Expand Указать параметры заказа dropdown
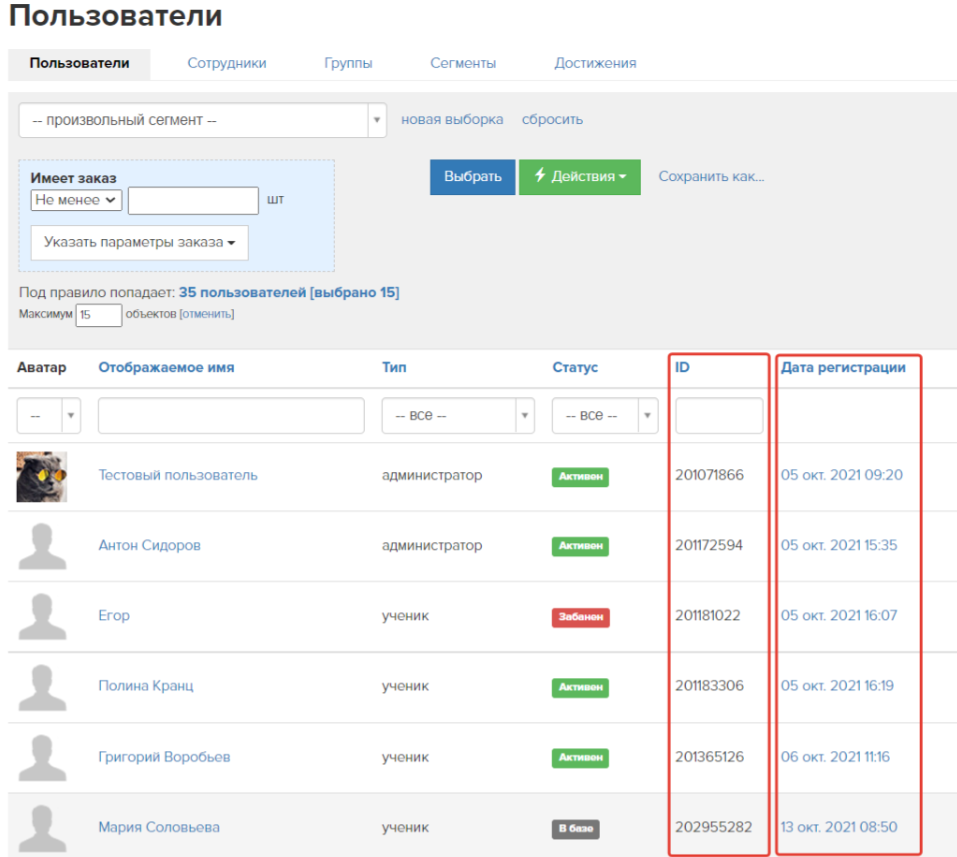This screenshot has width=957, height=857. tap(139, 242)
